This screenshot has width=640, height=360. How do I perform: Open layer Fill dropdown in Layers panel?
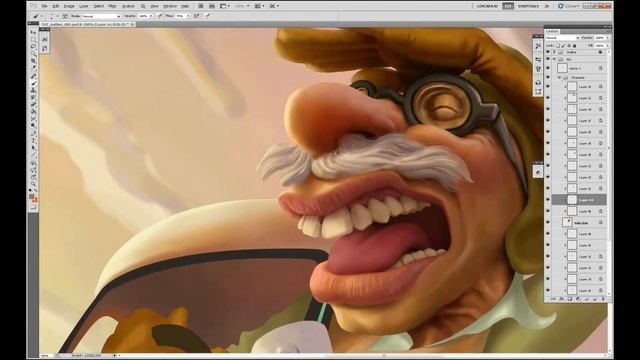click(x=607, y=46)
